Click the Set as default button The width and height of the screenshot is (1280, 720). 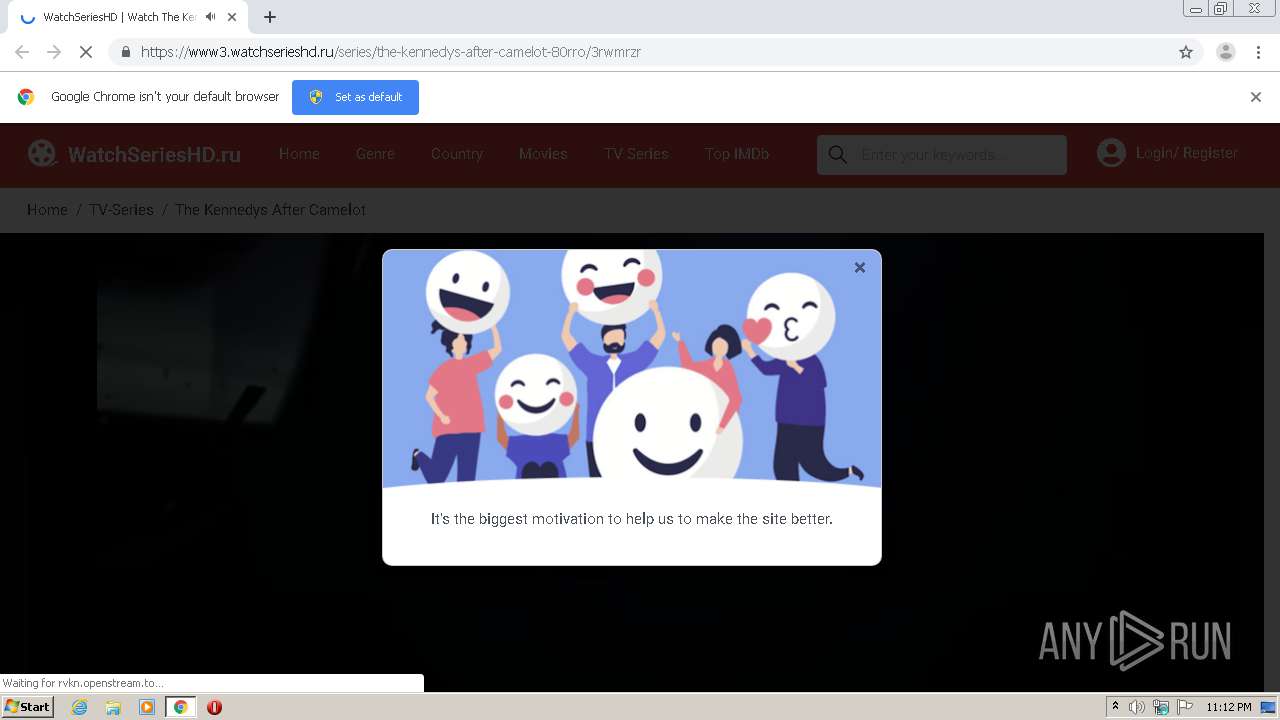[x=355, y=97]
